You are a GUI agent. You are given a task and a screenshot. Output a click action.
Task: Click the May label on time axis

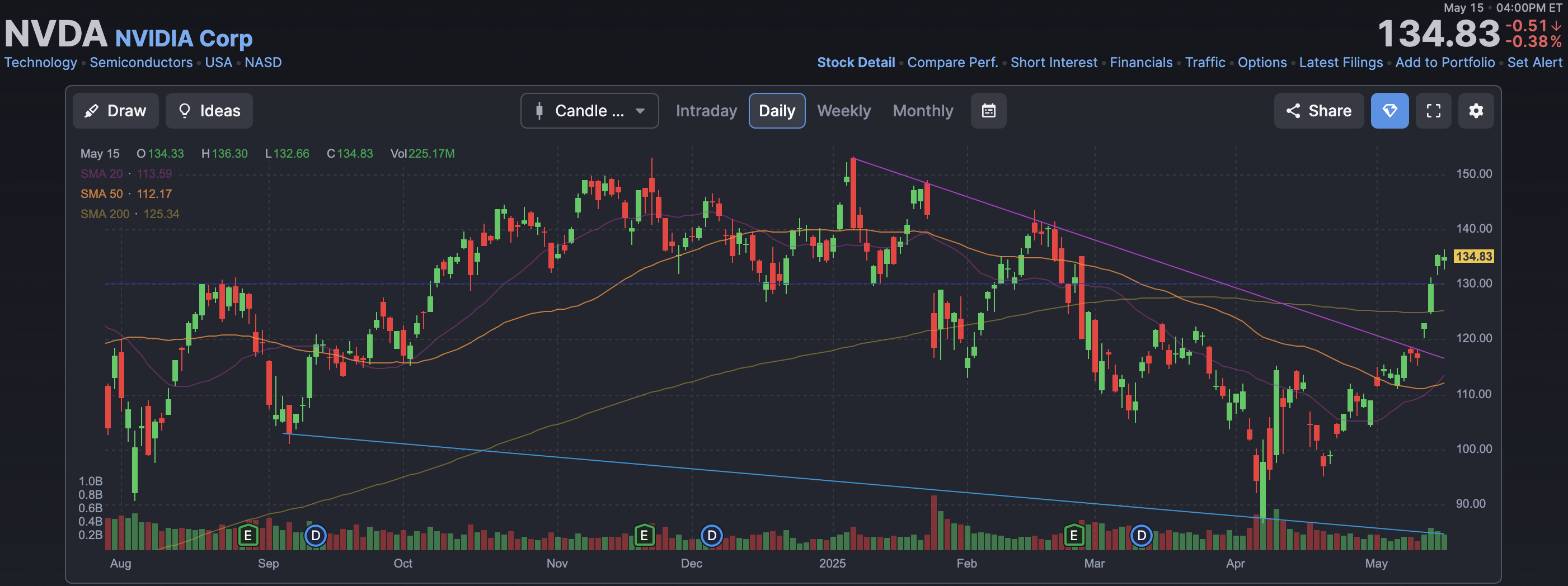1375,564
